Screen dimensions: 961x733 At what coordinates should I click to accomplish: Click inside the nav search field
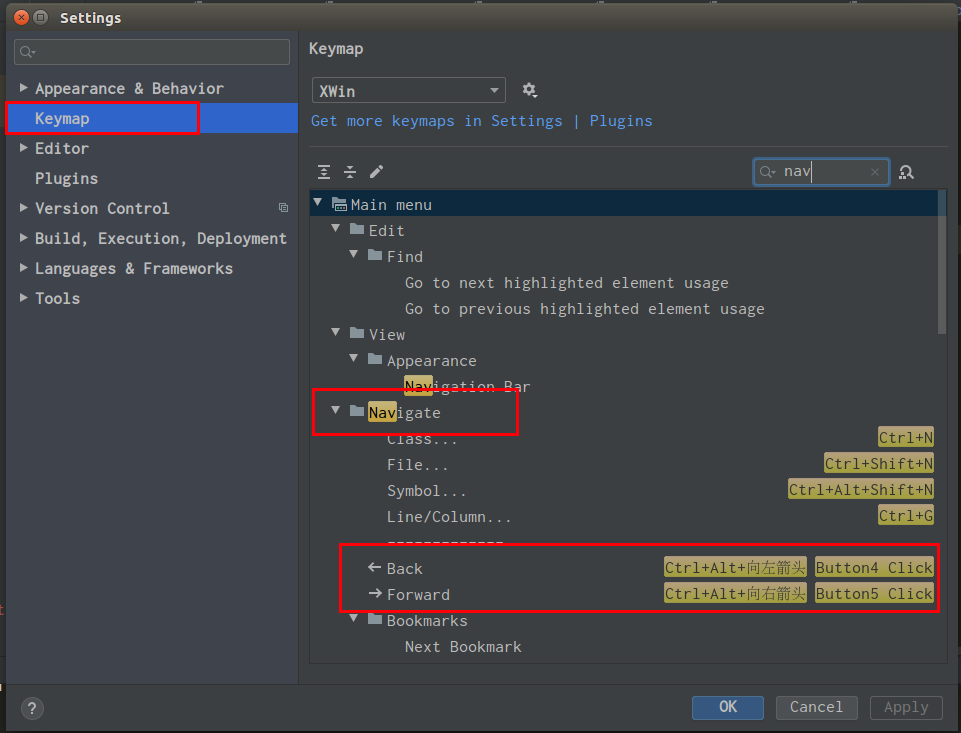click(x=820, y=172)
